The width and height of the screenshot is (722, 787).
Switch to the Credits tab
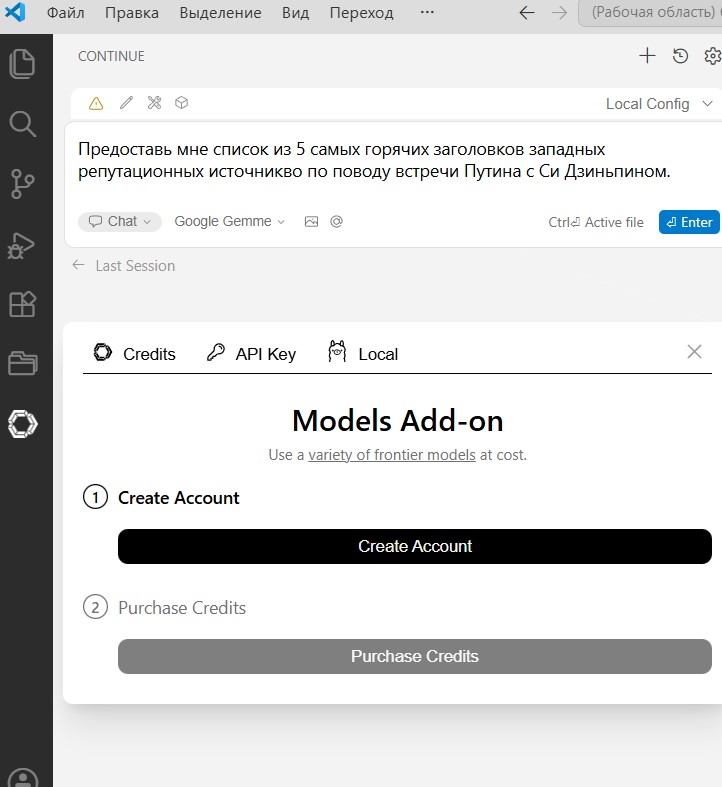point(135,354)
